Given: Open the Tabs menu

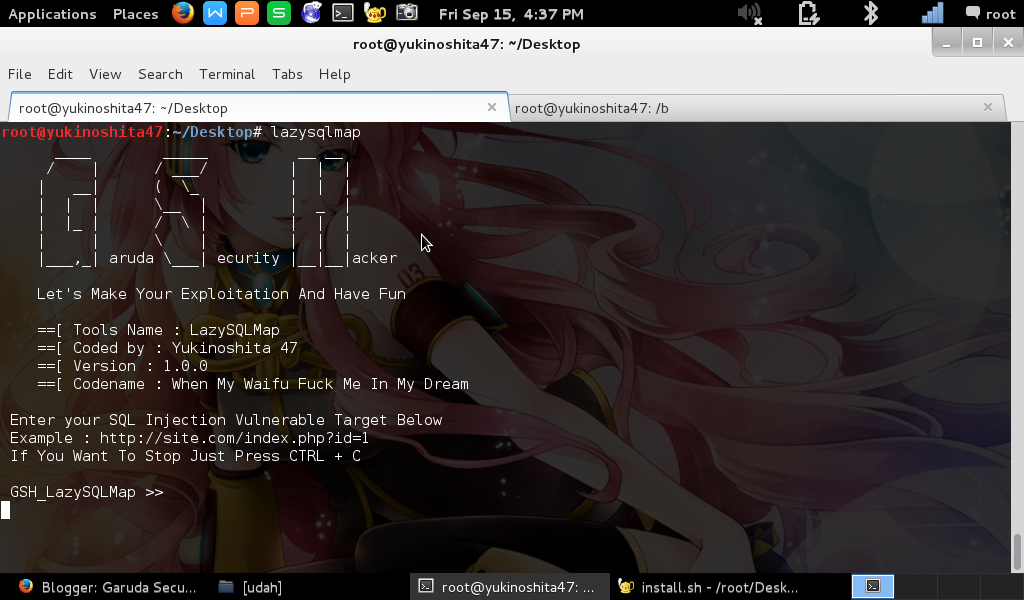Looking at the screenshot, I should 287,74.
